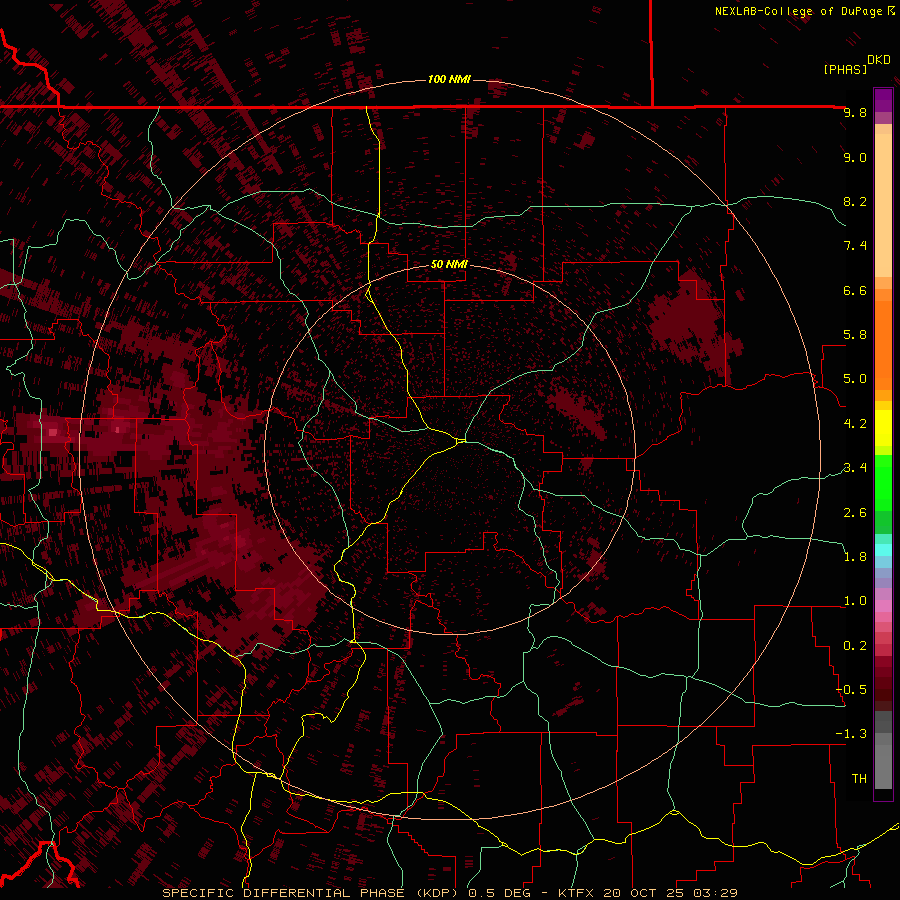Click the pink segment of the color bar
This screenshot has height=900, width=900.
tap(883, 605)
